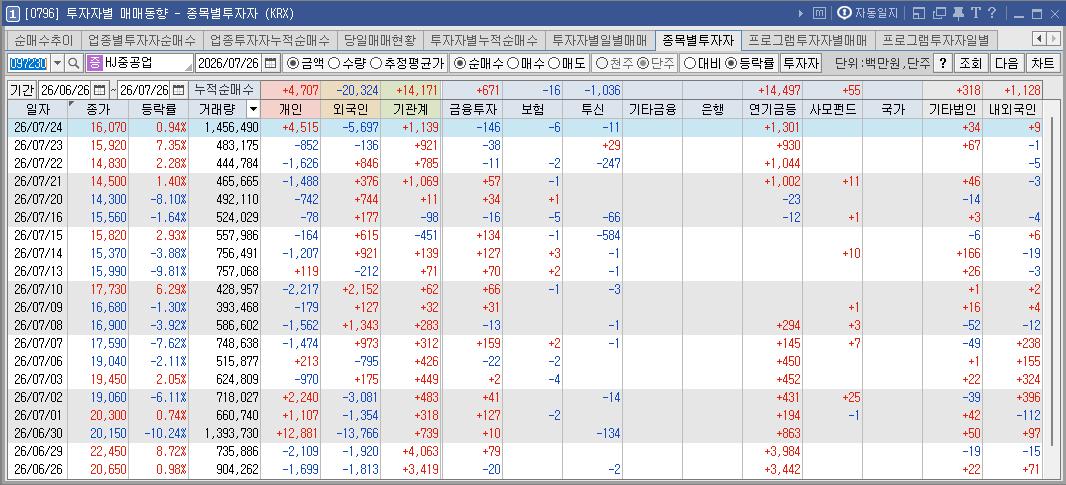Viewport: 1066px width, 485px height.
Task: Click the screen number 1 badge icon
Action: point(12,13)
